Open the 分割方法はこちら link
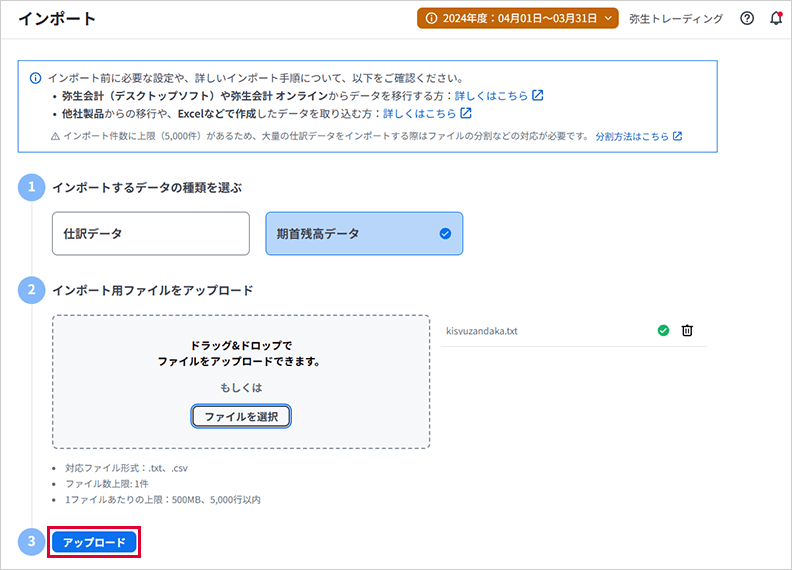792x570 pixels. point(632,136)
